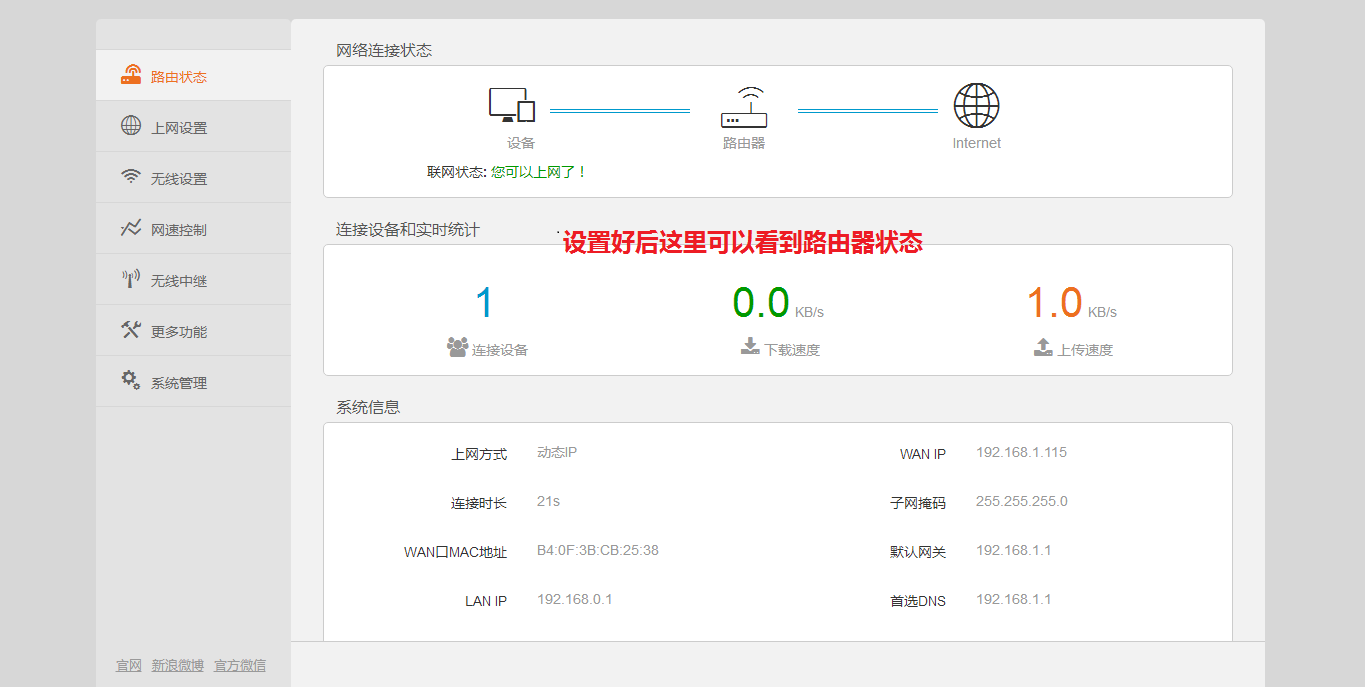The image size is (1365, 687).
Task: Select the 系统管理 menu entry
Action: [x=180, y=381]
